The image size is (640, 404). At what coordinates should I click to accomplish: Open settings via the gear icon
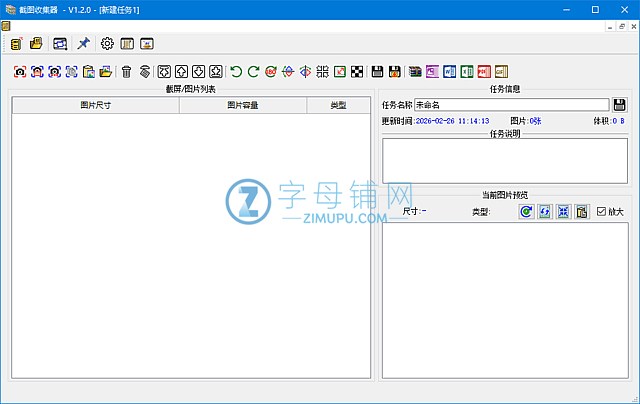107,44
